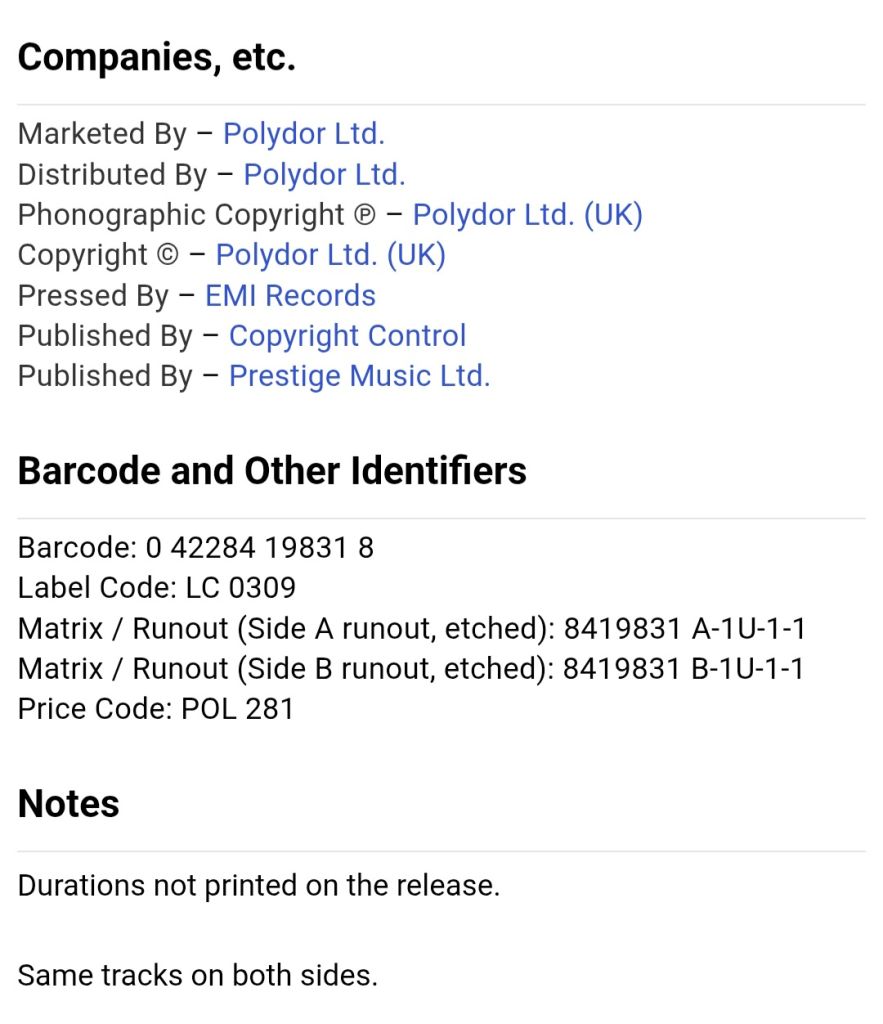This screenshot has height=1024, width=883.
Task: Click the Phonographic Copyright ℗ label text
Action: point(197,215)
